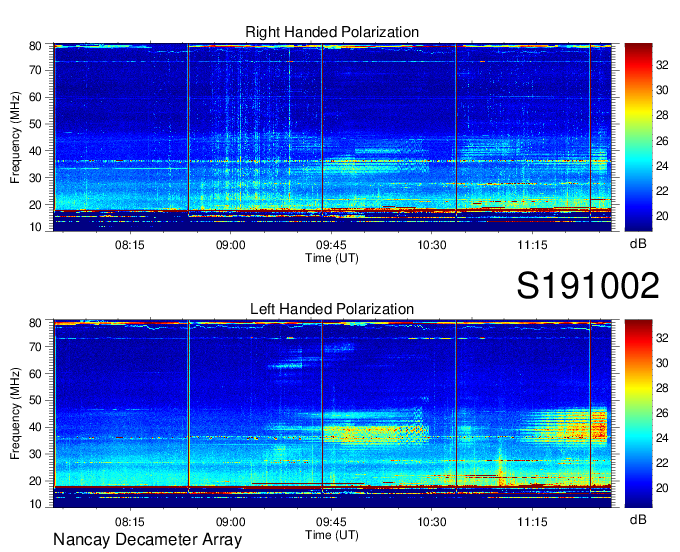
Task: Click 09:45 tick label on Left Handed plot
Action: tap(331, 522)
